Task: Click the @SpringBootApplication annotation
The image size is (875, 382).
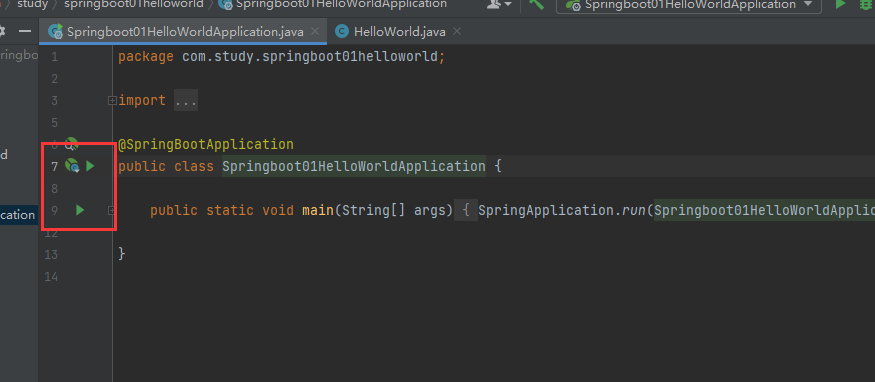Action: (206, 144)
